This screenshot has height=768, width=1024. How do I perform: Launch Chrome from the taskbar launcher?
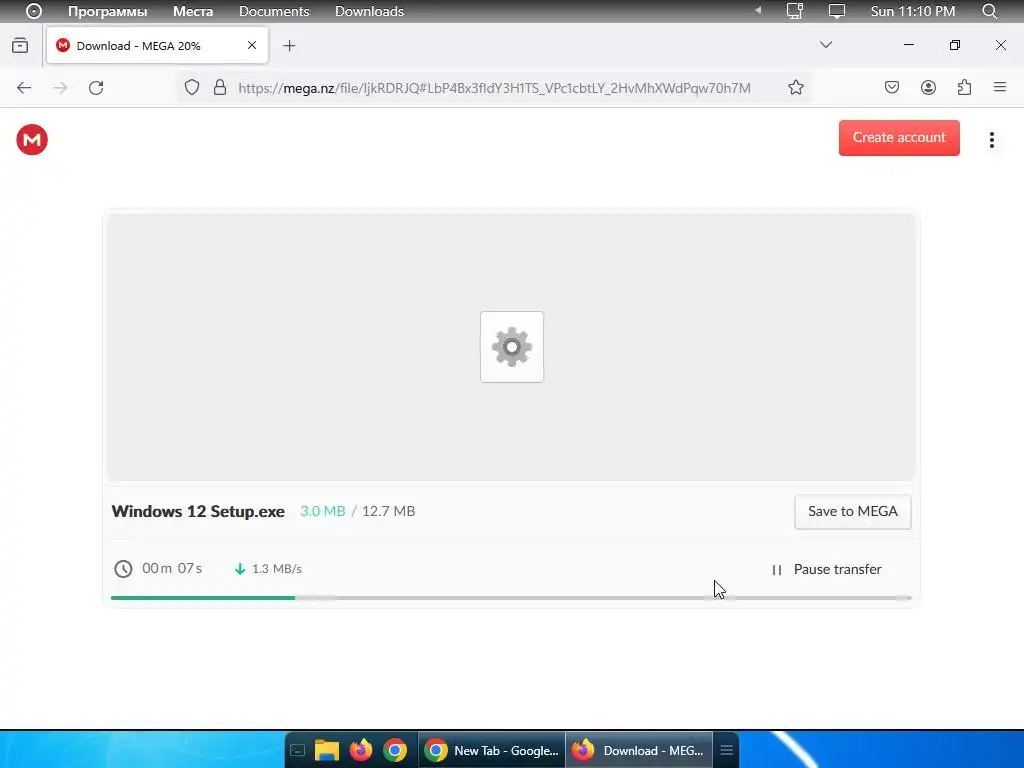[394, 750]
